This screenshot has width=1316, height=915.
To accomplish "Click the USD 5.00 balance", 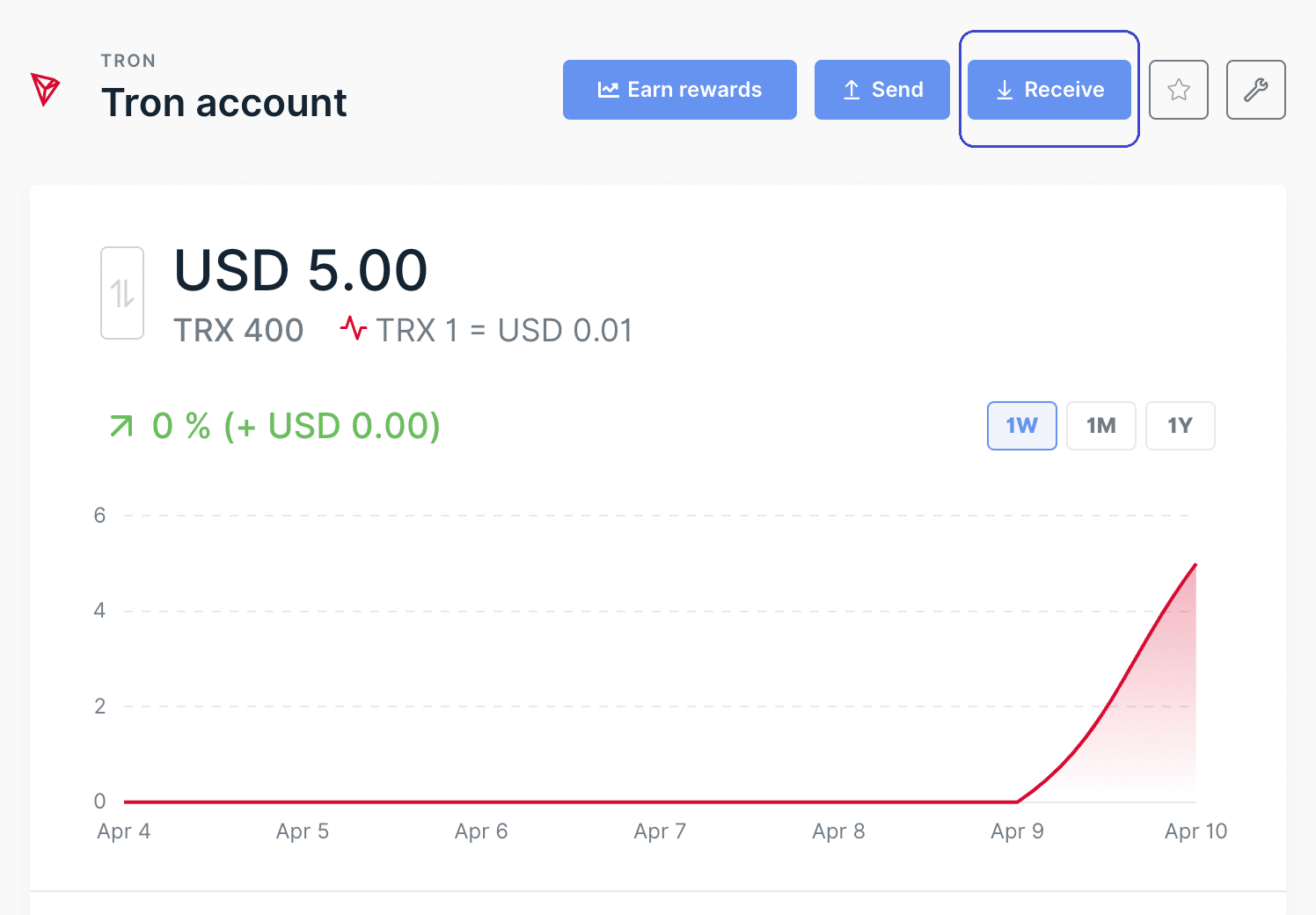I will (301, 270).
